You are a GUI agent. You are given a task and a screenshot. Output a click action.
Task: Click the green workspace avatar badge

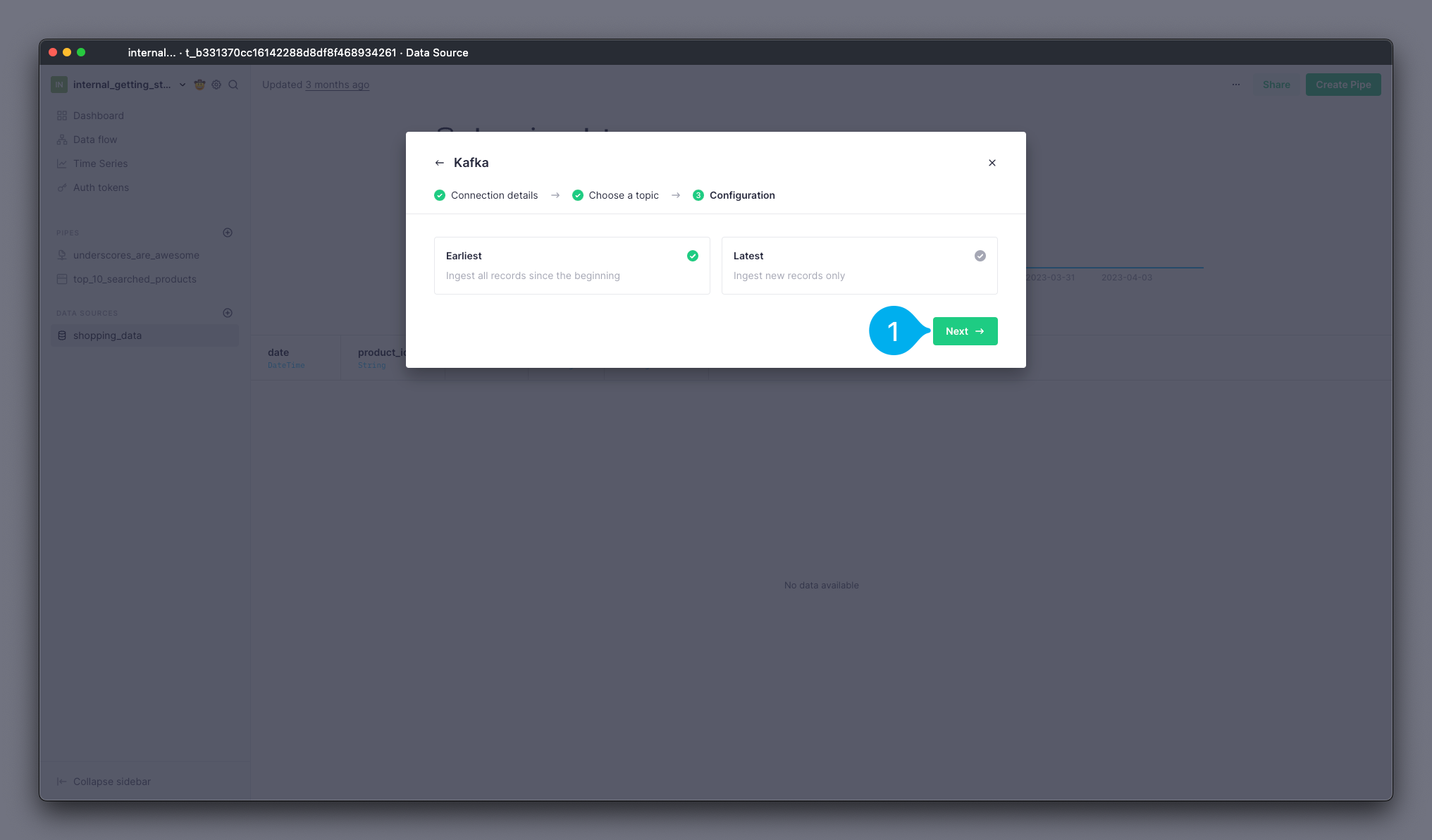59,85
